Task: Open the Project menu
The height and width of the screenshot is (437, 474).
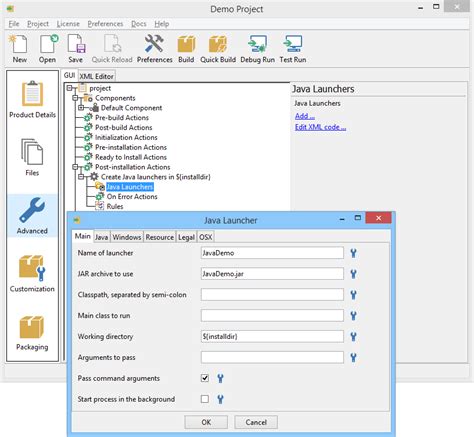Action: (38, 24)
